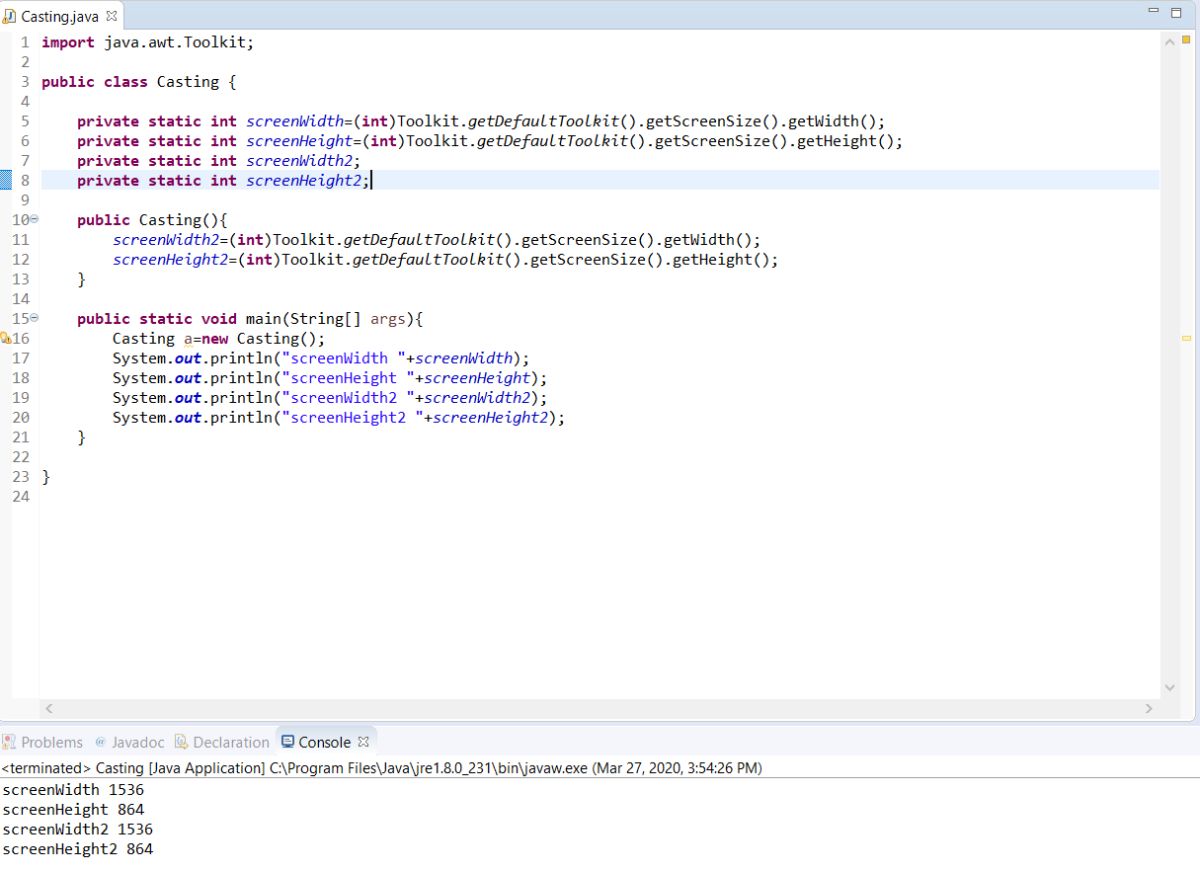
Task: Click the Console monitor icon
Action: coord(288,742)
